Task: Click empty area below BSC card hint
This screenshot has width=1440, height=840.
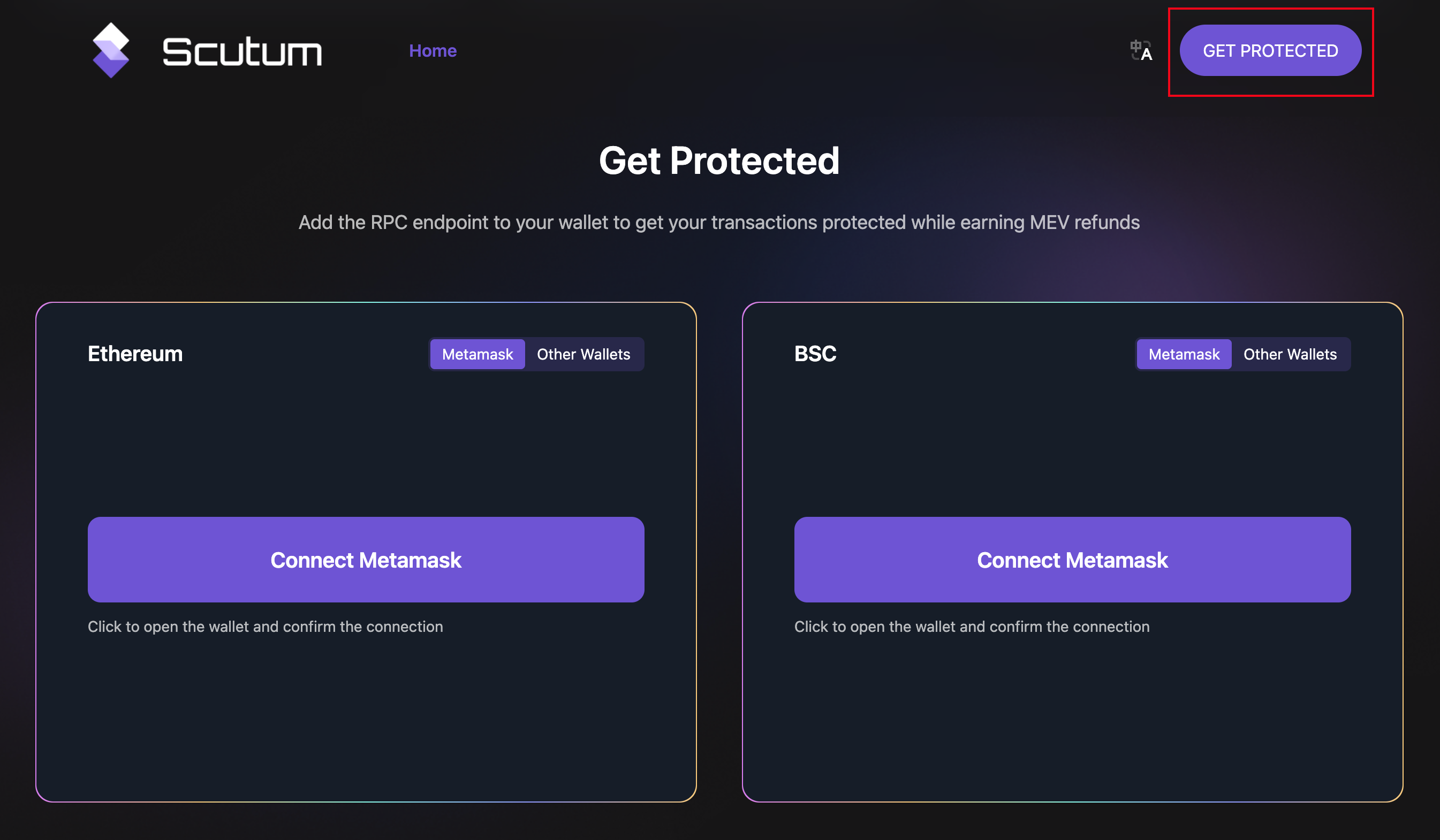Action: 1072,720
